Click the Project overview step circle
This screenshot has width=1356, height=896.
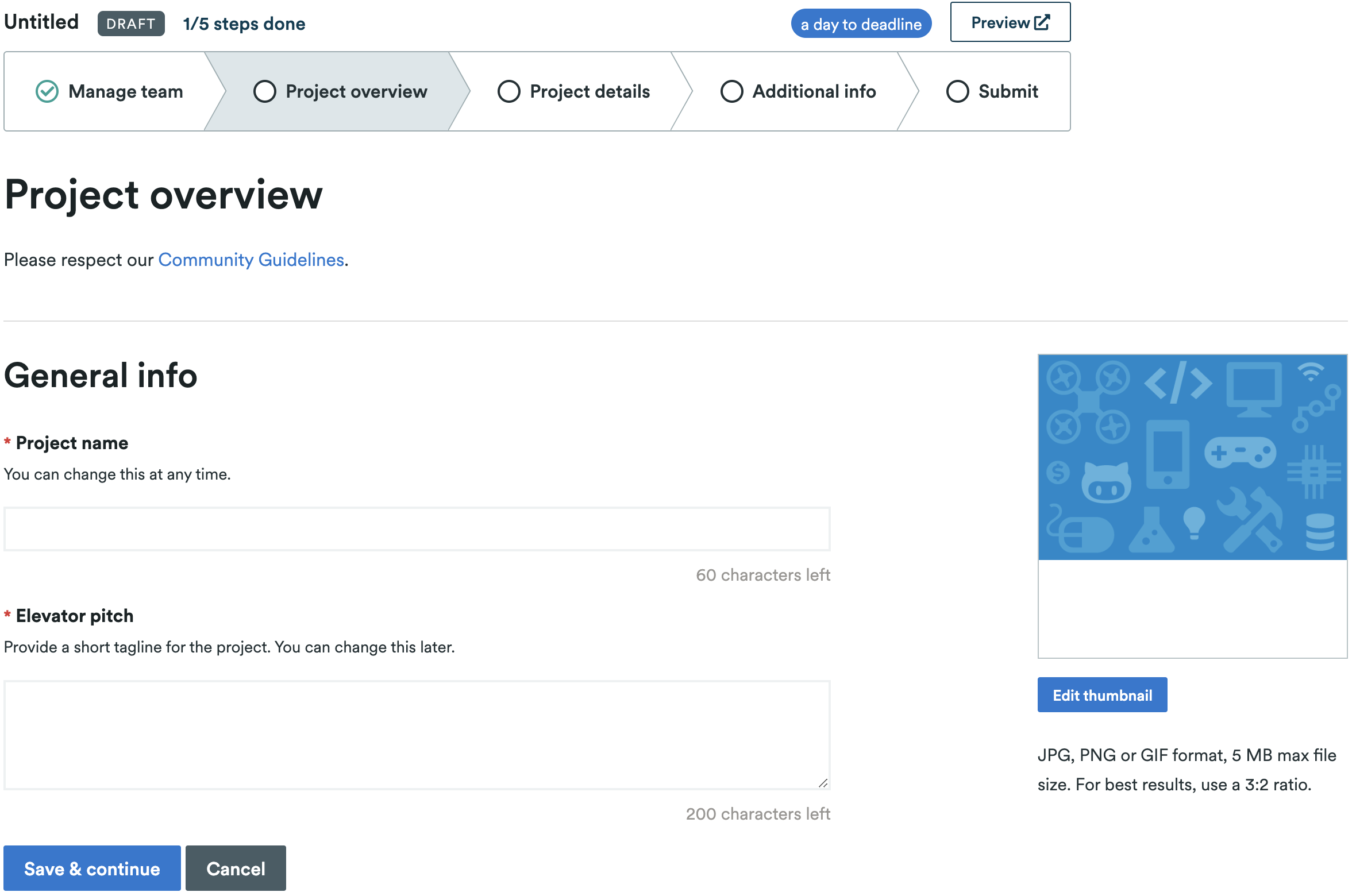[265, 91]
